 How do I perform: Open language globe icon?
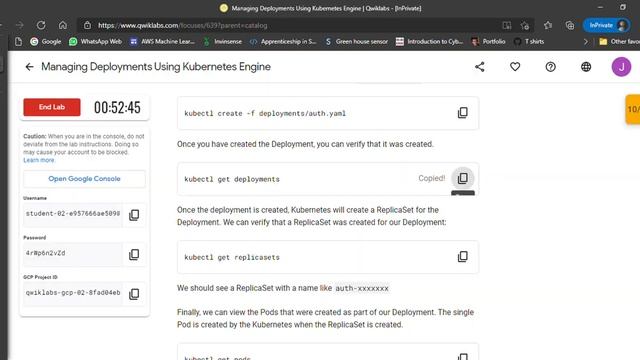click(586, 67)
